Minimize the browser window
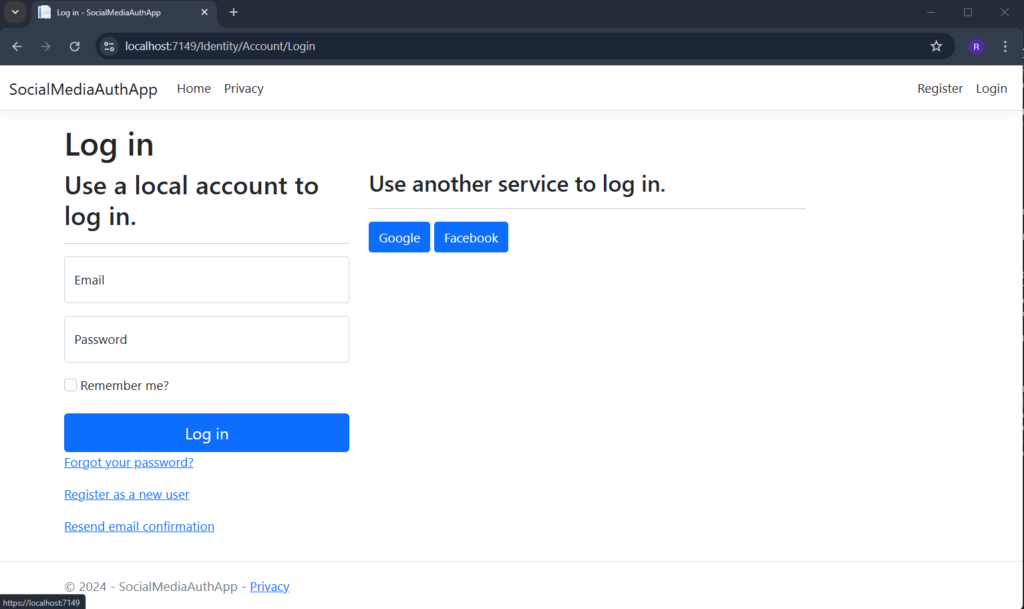Image resolution: width=1024 pixels, height=609 pixels. point(931,12)
